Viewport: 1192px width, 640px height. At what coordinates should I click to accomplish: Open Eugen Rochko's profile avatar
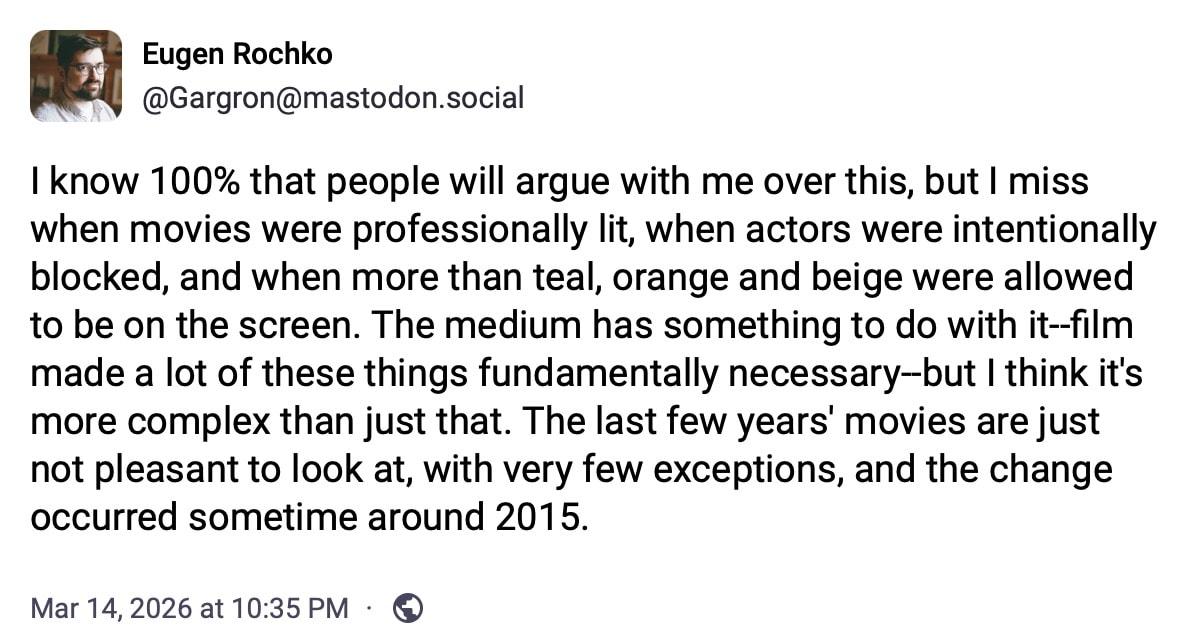tap(76, 76)
